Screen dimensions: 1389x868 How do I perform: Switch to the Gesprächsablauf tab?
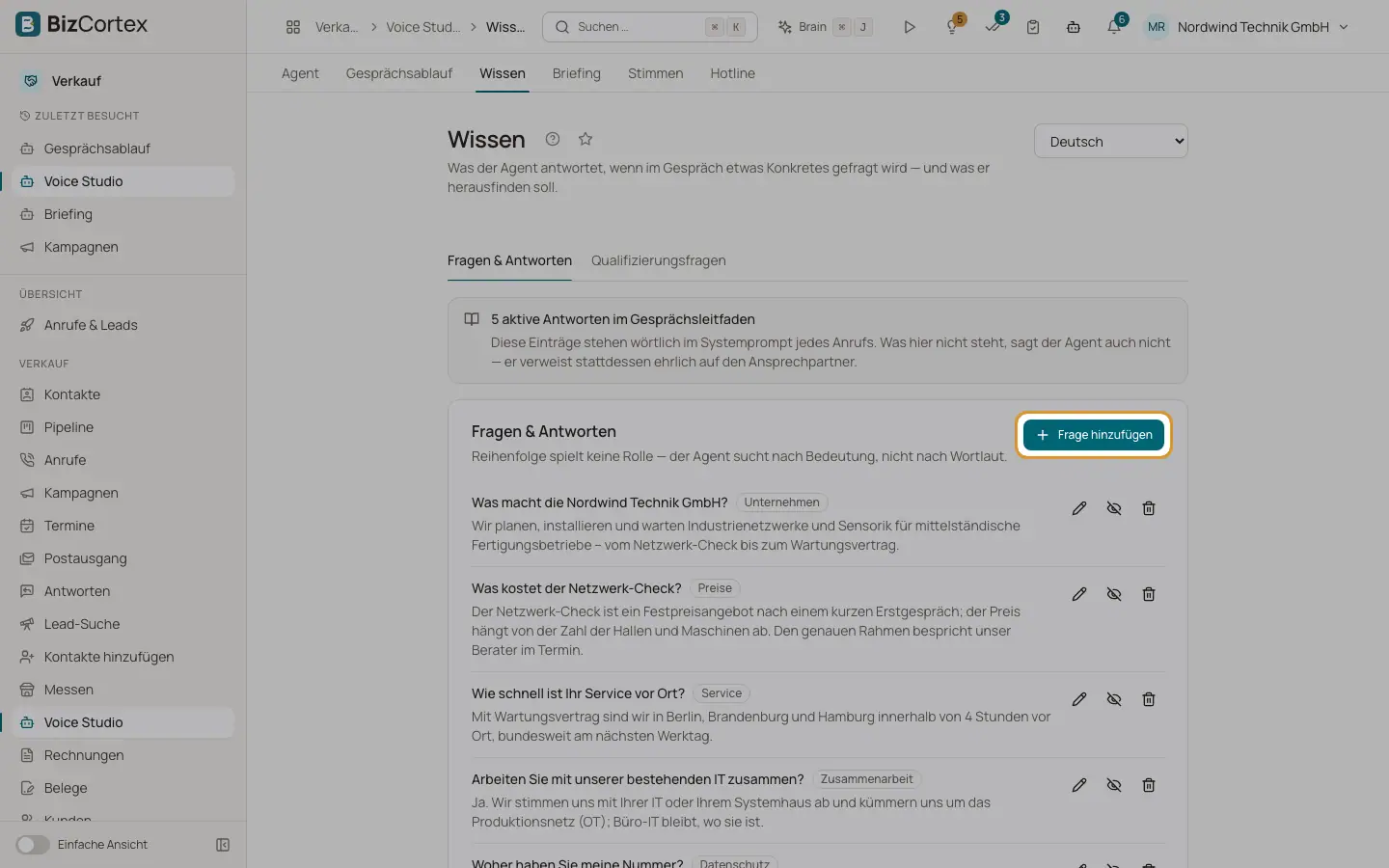pyautogui.click(x=399, y=73)
